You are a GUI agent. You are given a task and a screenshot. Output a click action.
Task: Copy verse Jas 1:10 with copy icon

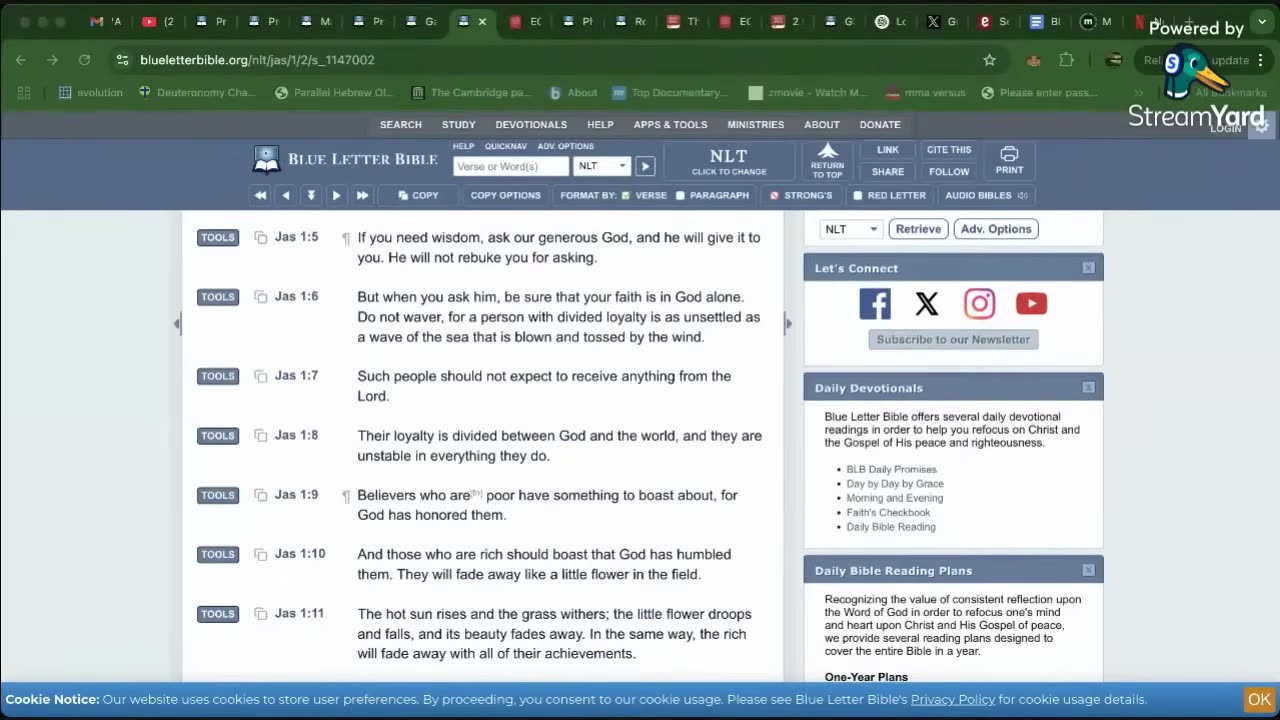tap(261, 554)
